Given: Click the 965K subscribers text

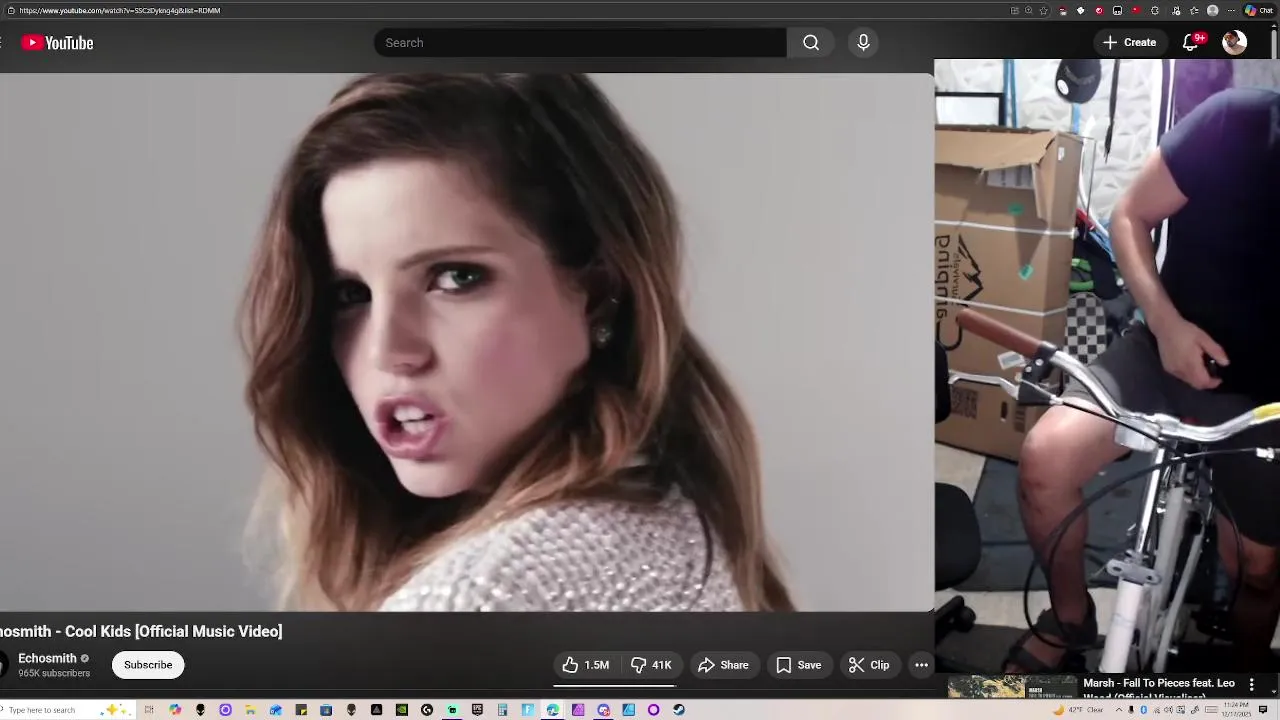Looking at the screenshot, I should point(54,673).
